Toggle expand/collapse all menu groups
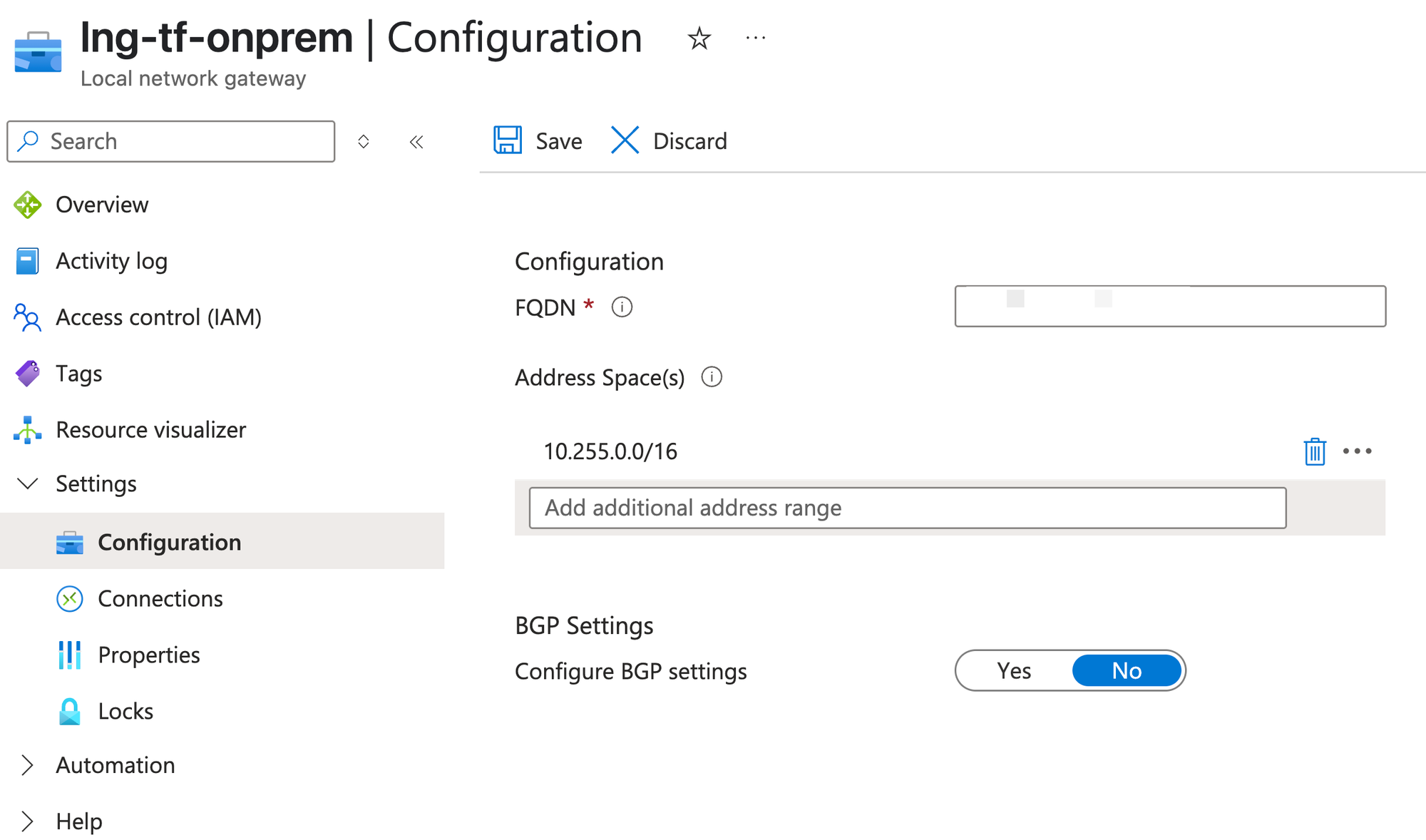Image resolution: width=1426 pixels, height=840 pixels. pos(364,142)
